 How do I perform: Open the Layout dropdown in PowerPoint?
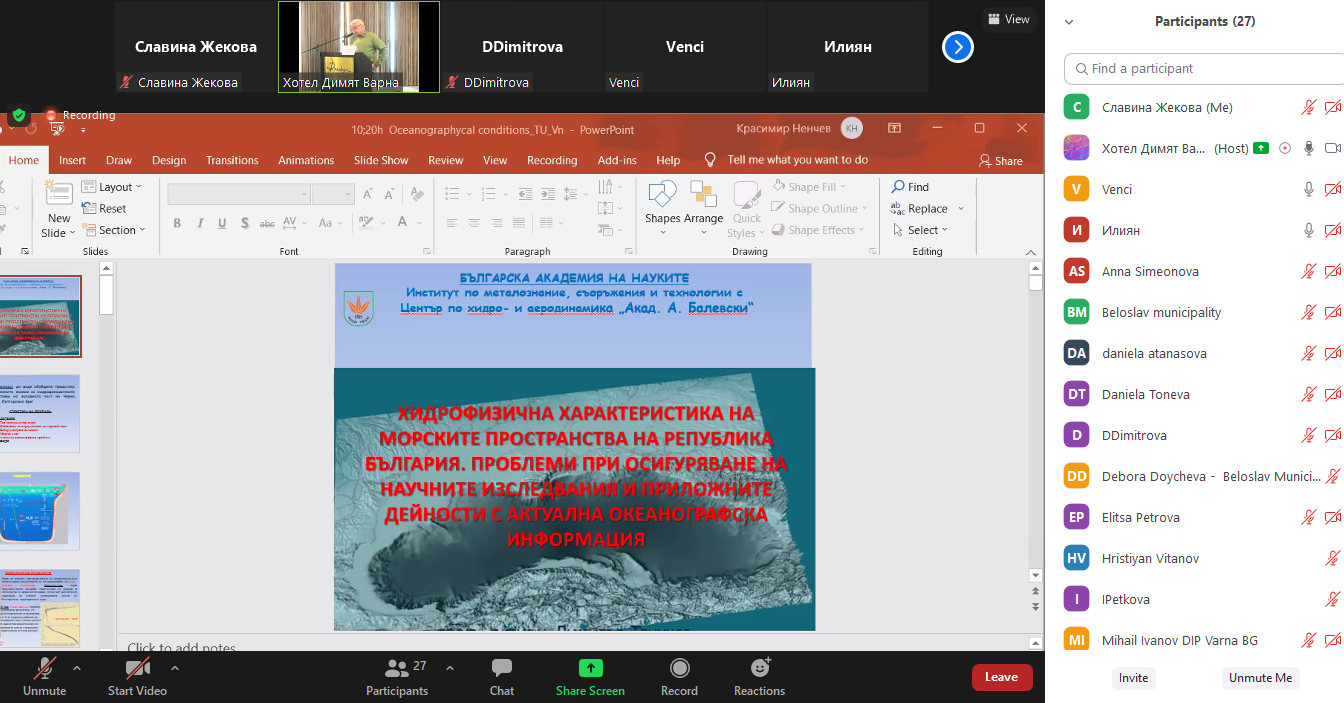tap(112, 187)
